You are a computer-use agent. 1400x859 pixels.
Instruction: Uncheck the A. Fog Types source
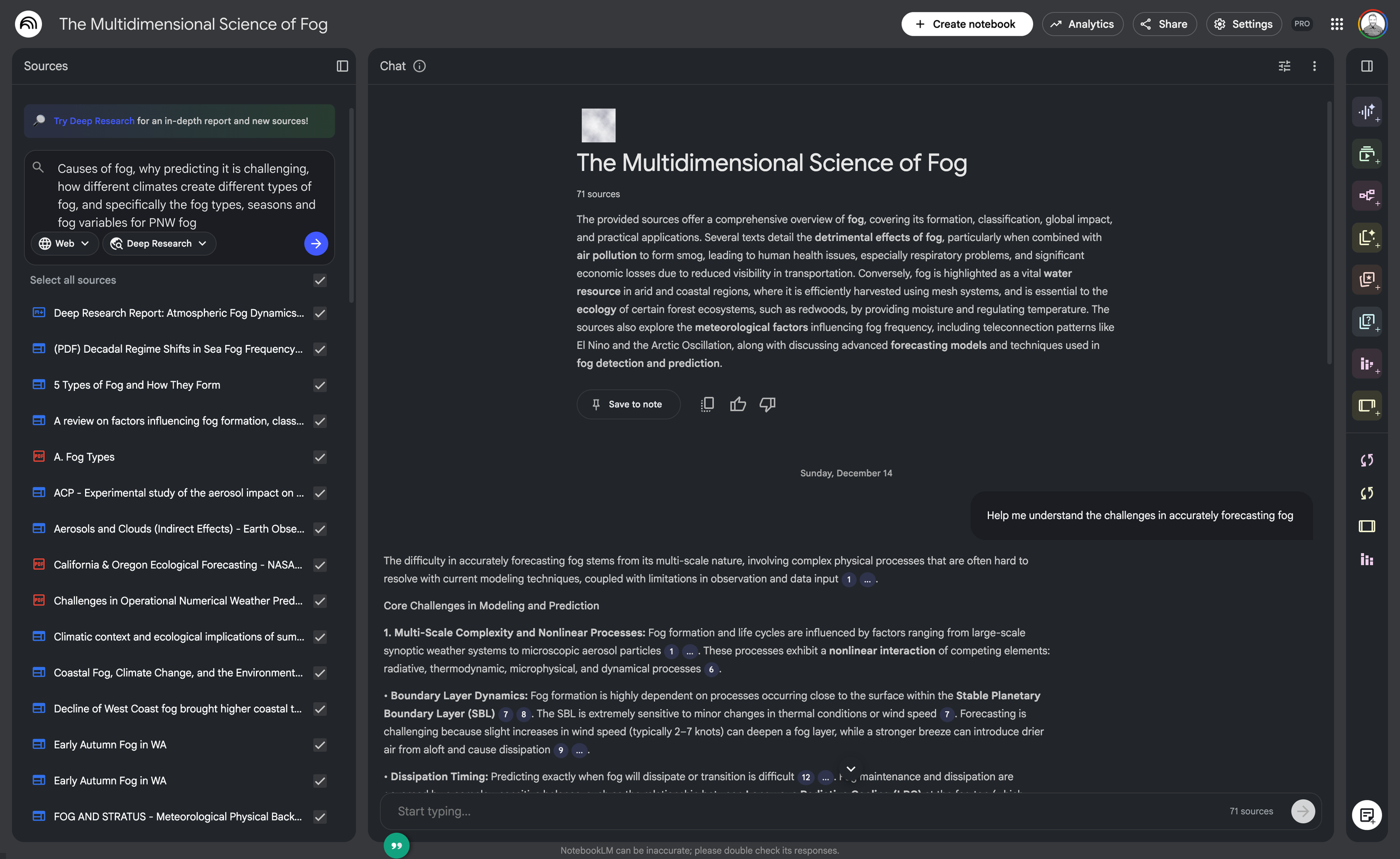[x=320, y=457]
